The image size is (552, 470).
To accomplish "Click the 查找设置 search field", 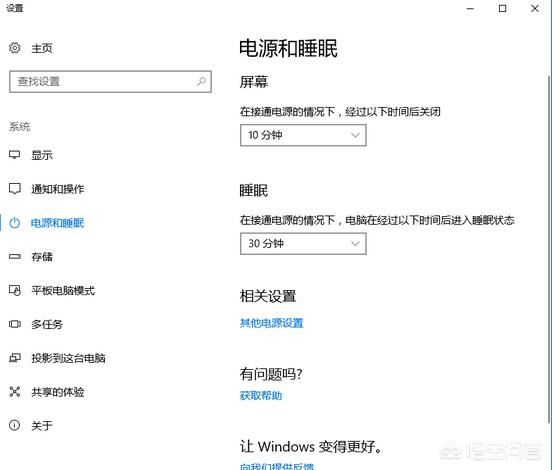I will [x=111, y=82].
